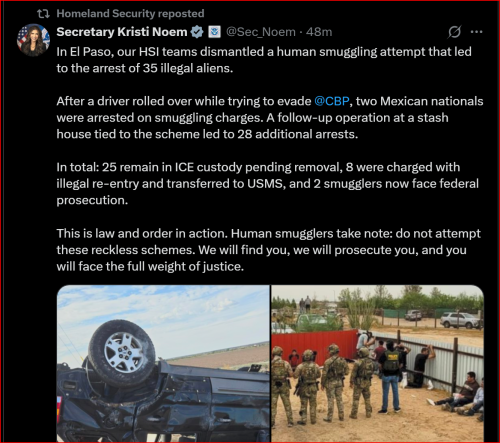Click the blue verified checkmark badge
The width and height of the screenshot is (500, 443).
[197, 32]
